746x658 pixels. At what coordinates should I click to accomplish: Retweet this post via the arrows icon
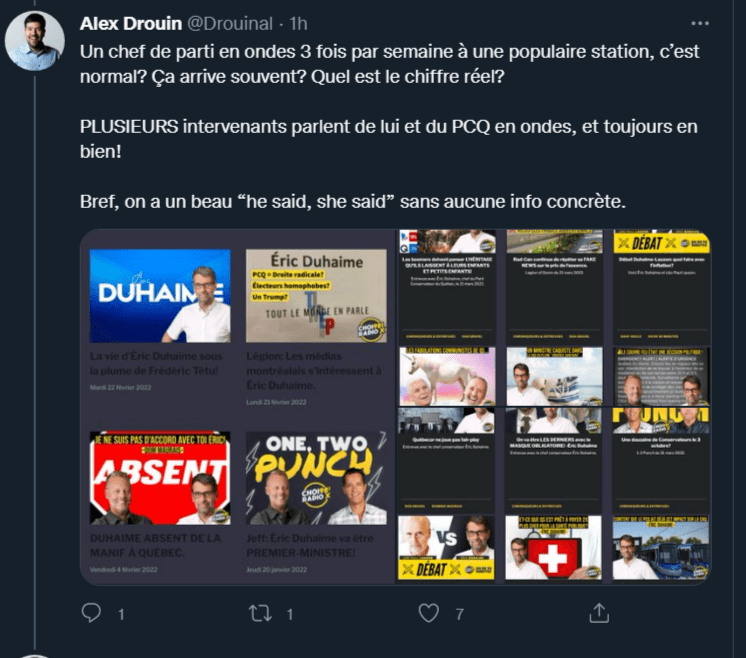click(260, 613)
